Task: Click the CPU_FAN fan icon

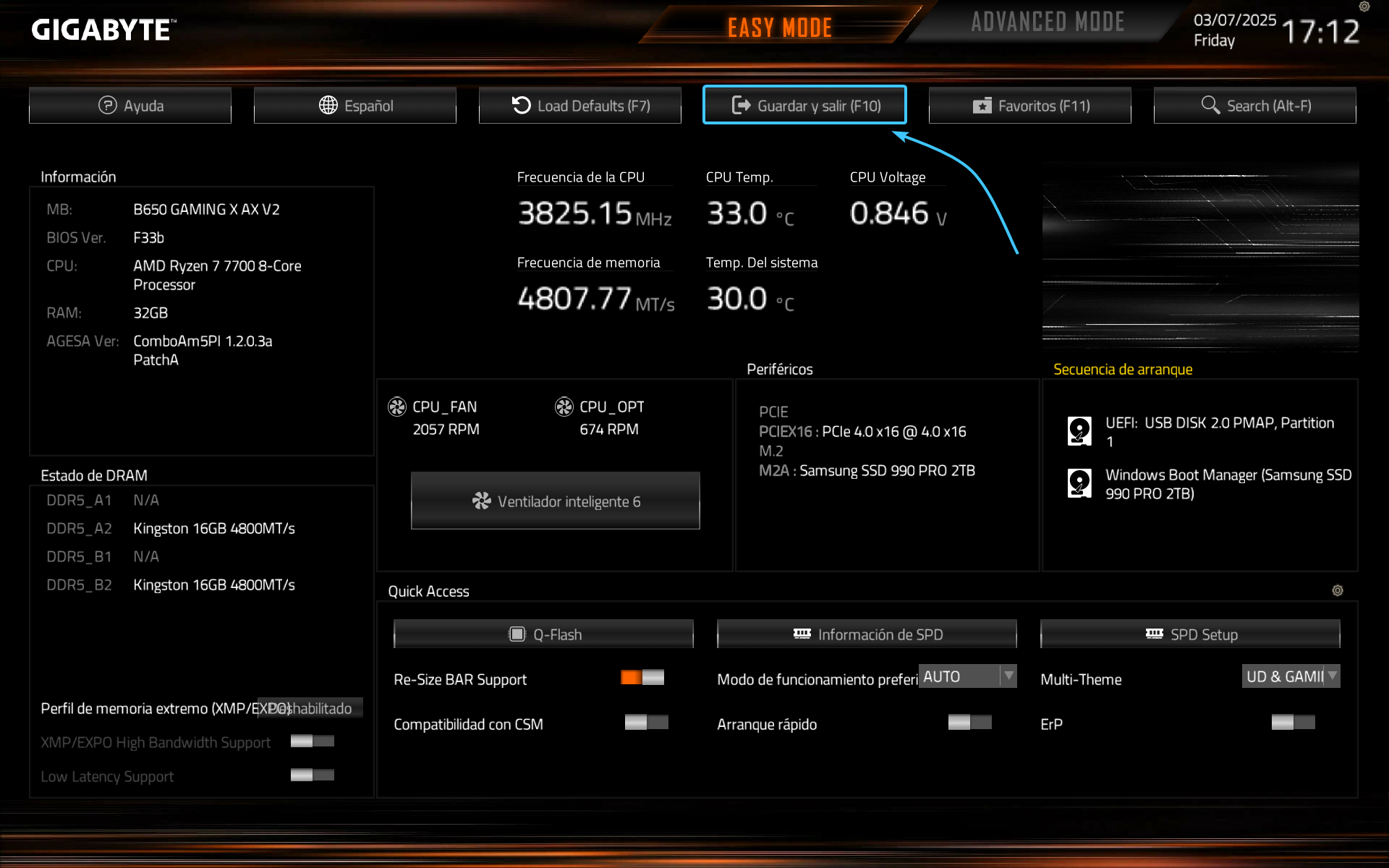Action: [x=397, y=407]
